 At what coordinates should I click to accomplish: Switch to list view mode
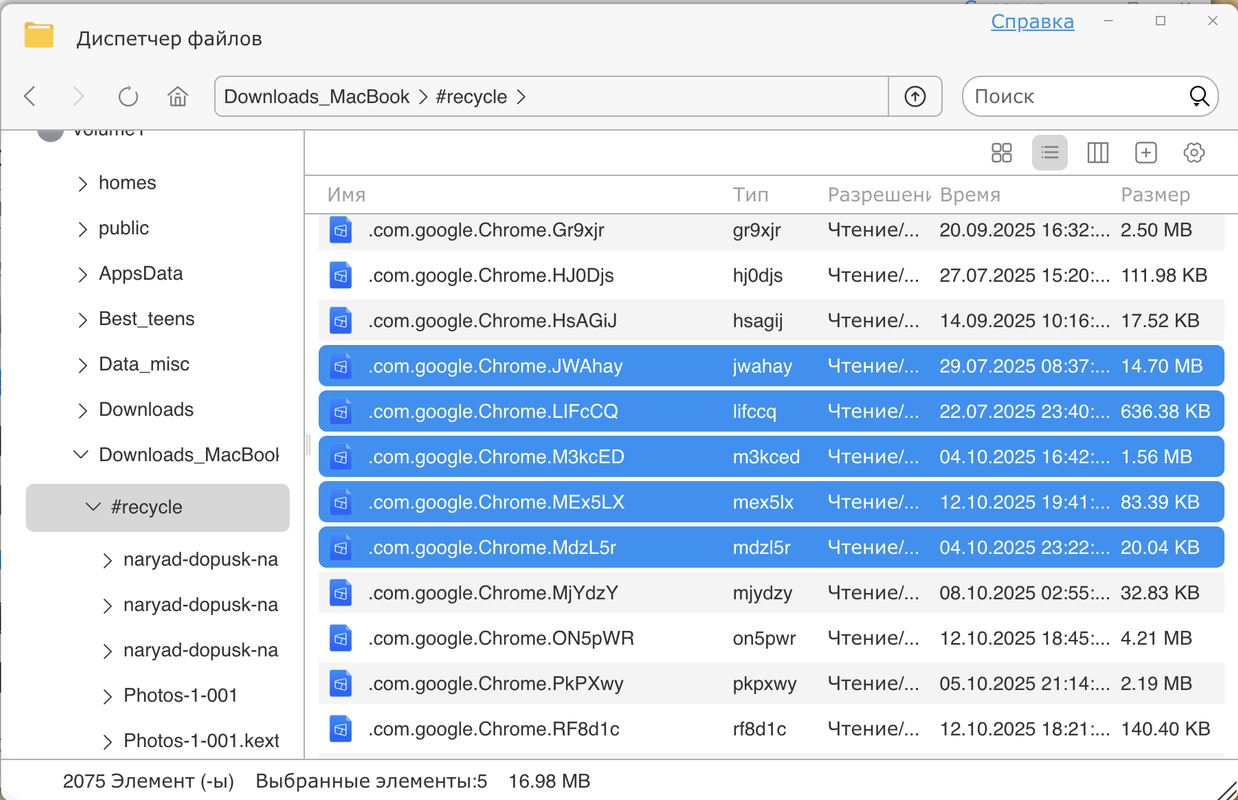tap(1050, 153)
